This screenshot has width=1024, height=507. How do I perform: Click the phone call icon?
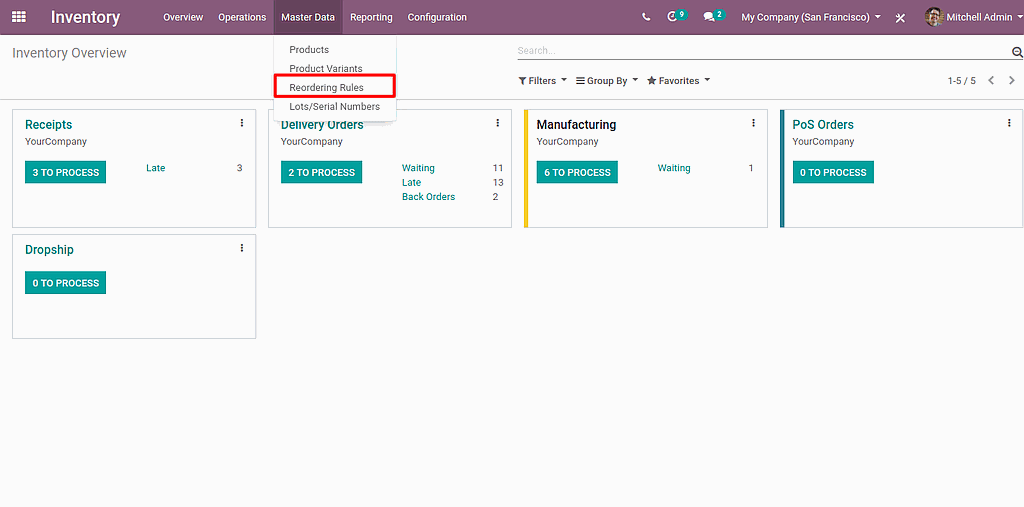click(x=646, y=17)
